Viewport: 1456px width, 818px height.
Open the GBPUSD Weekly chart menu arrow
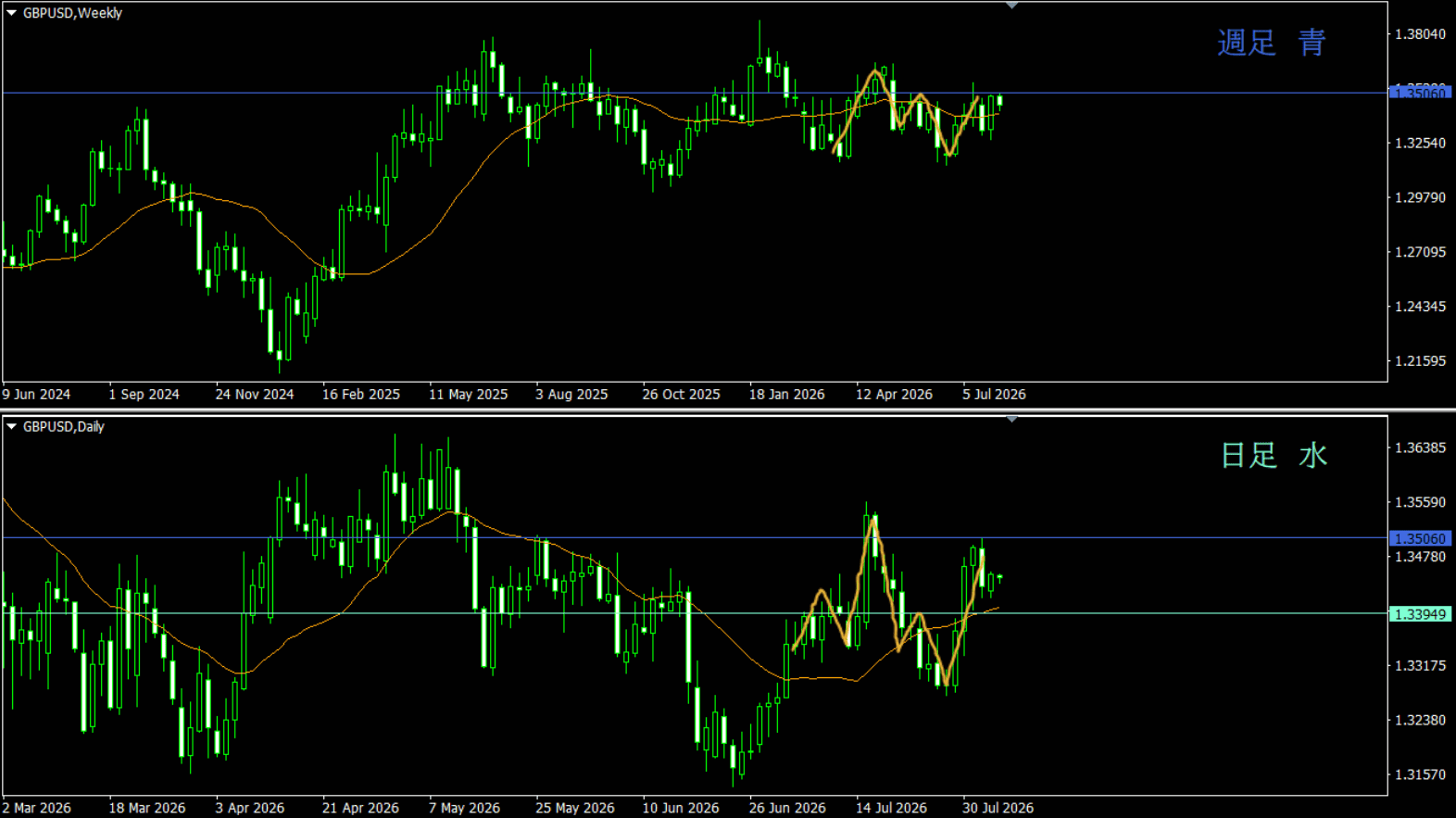(12, 13)
